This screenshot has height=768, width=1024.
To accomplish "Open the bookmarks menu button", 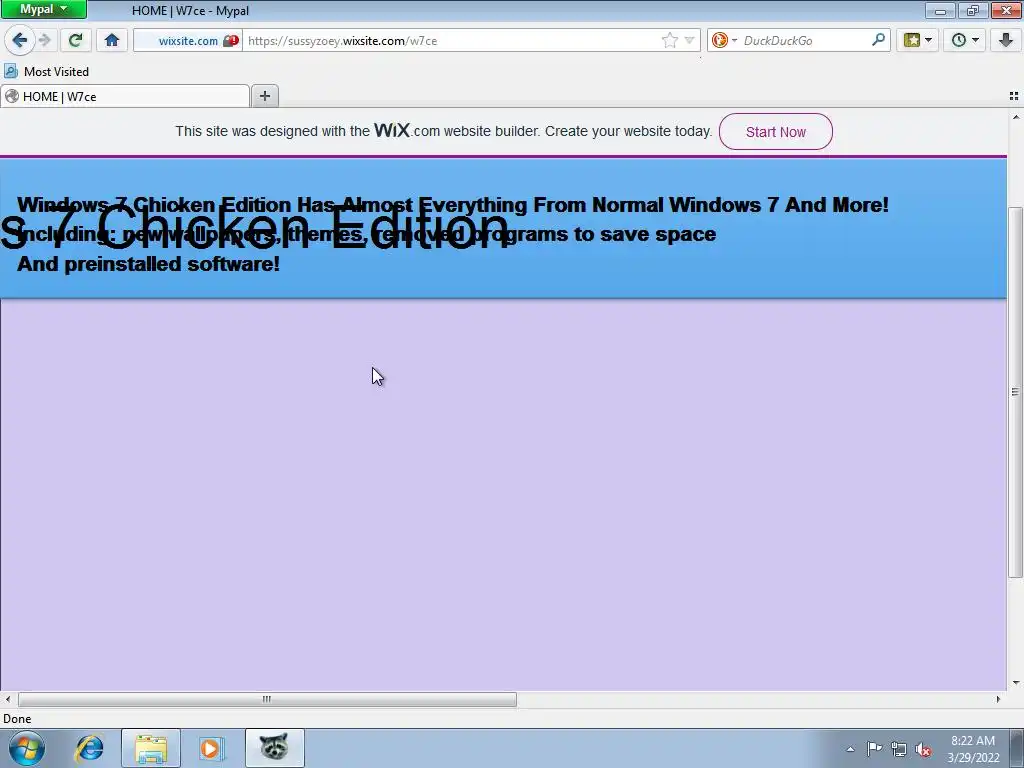I will coord(918,40).
